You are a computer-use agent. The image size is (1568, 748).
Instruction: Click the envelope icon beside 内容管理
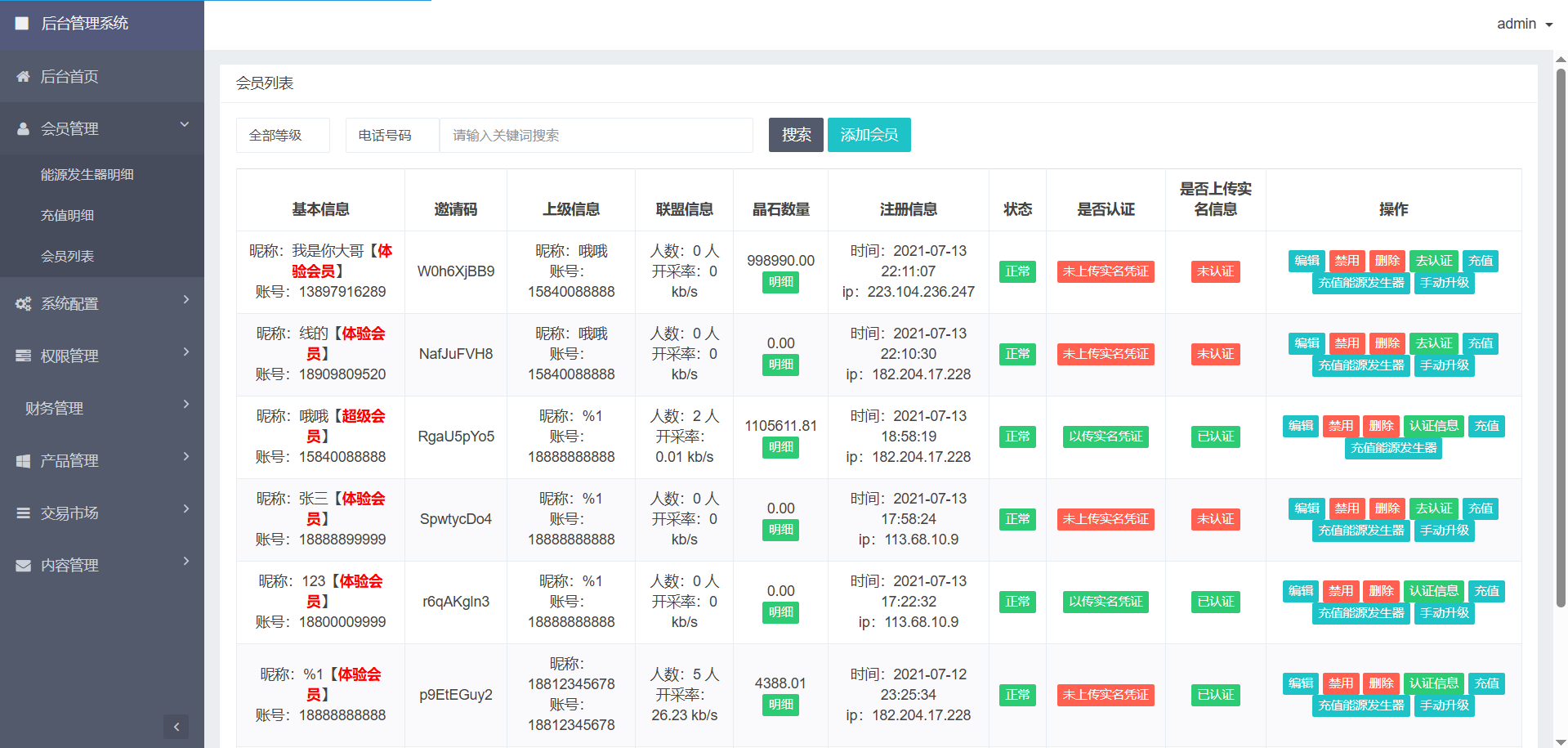click(x=23, y=566)
